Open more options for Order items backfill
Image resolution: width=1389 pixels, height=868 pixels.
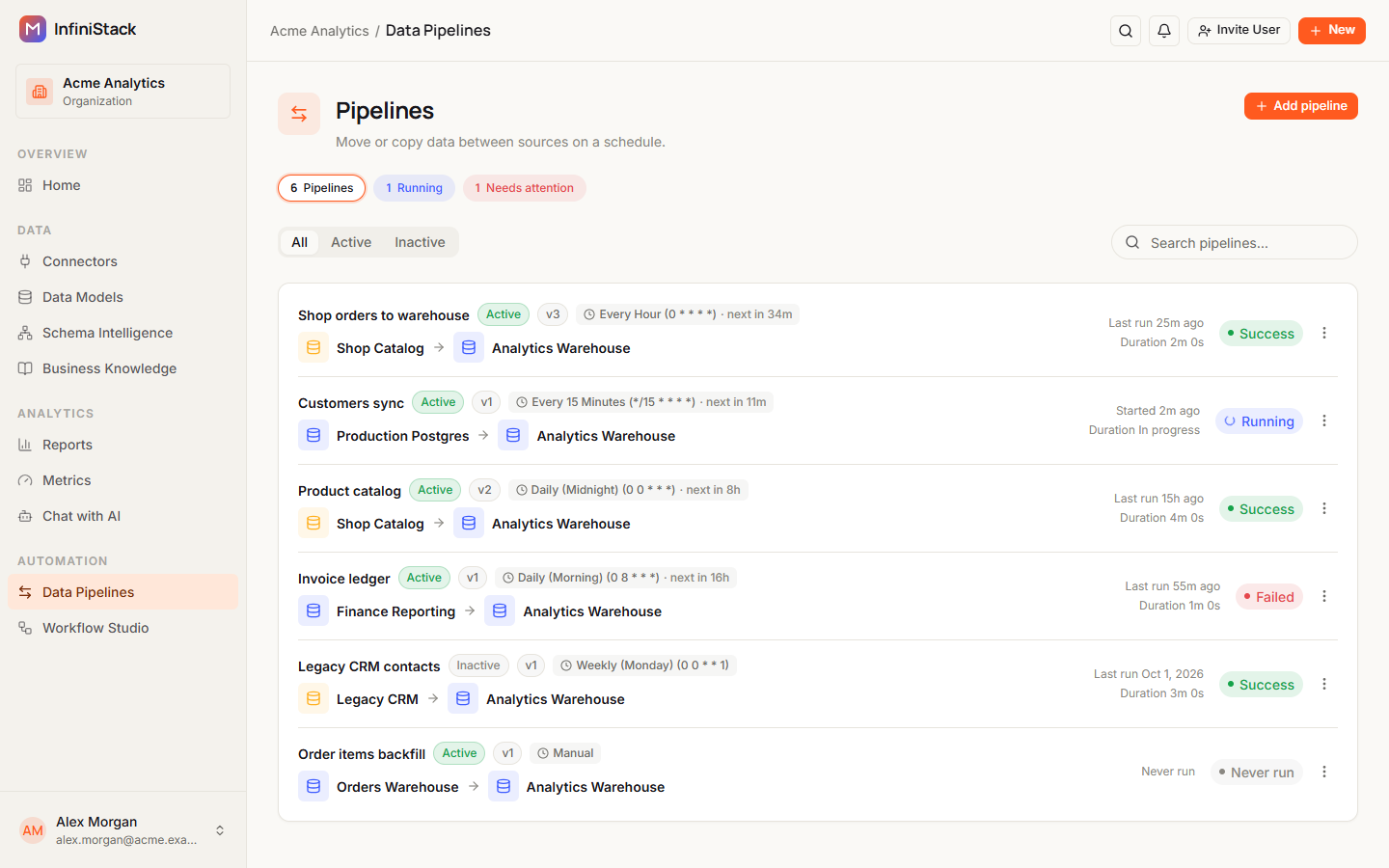coord(1324,772)
